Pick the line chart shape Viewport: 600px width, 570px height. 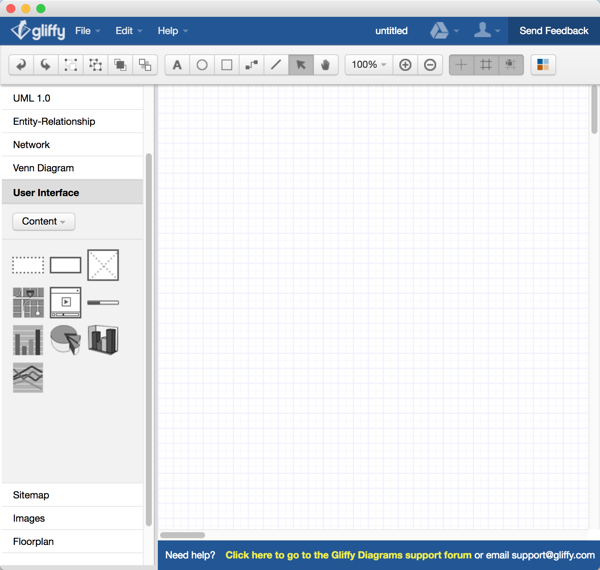pyautogui.click(x=28, y=378)
